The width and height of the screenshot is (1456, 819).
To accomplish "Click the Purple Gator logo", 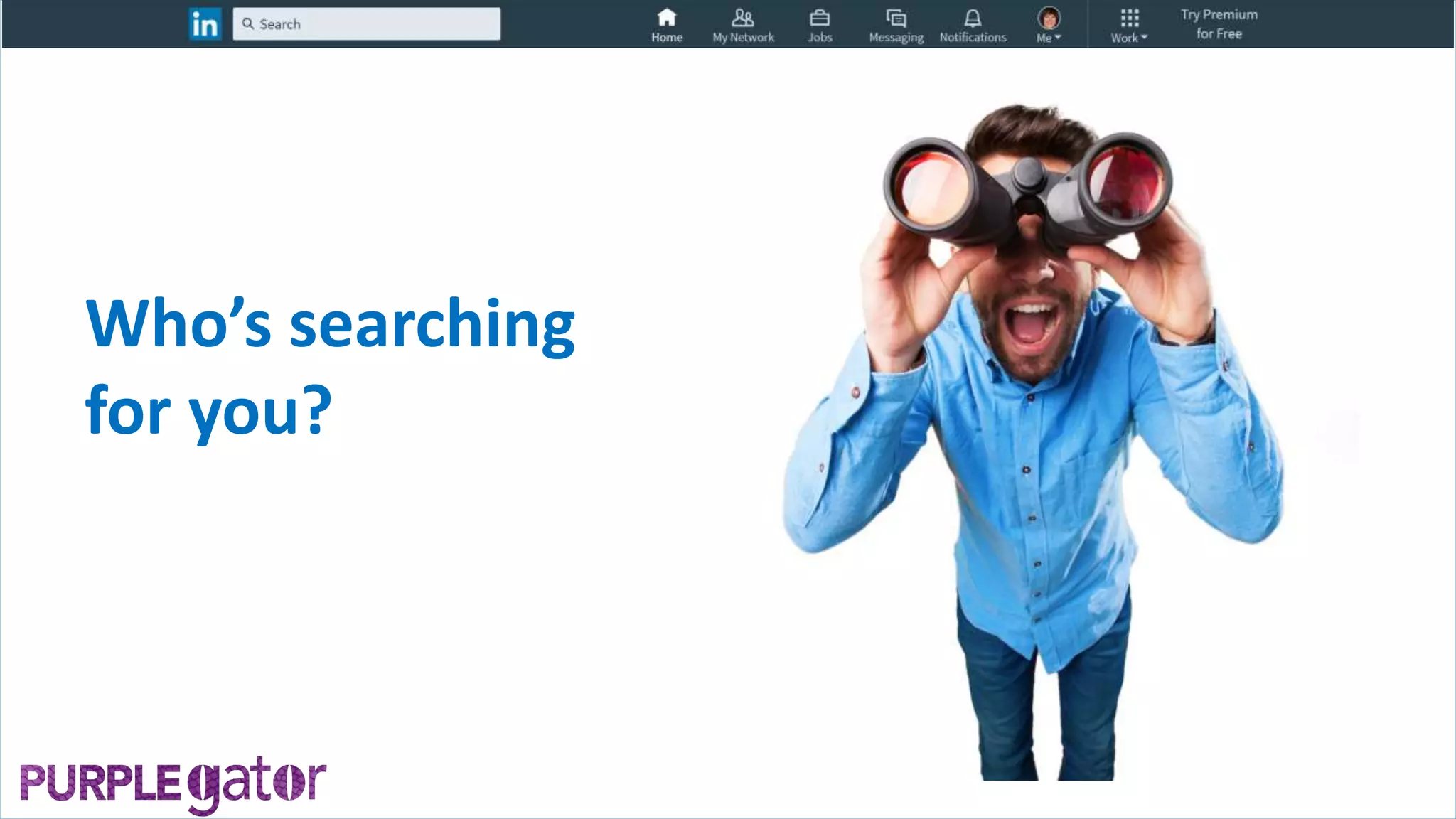I will coord(173,784).
